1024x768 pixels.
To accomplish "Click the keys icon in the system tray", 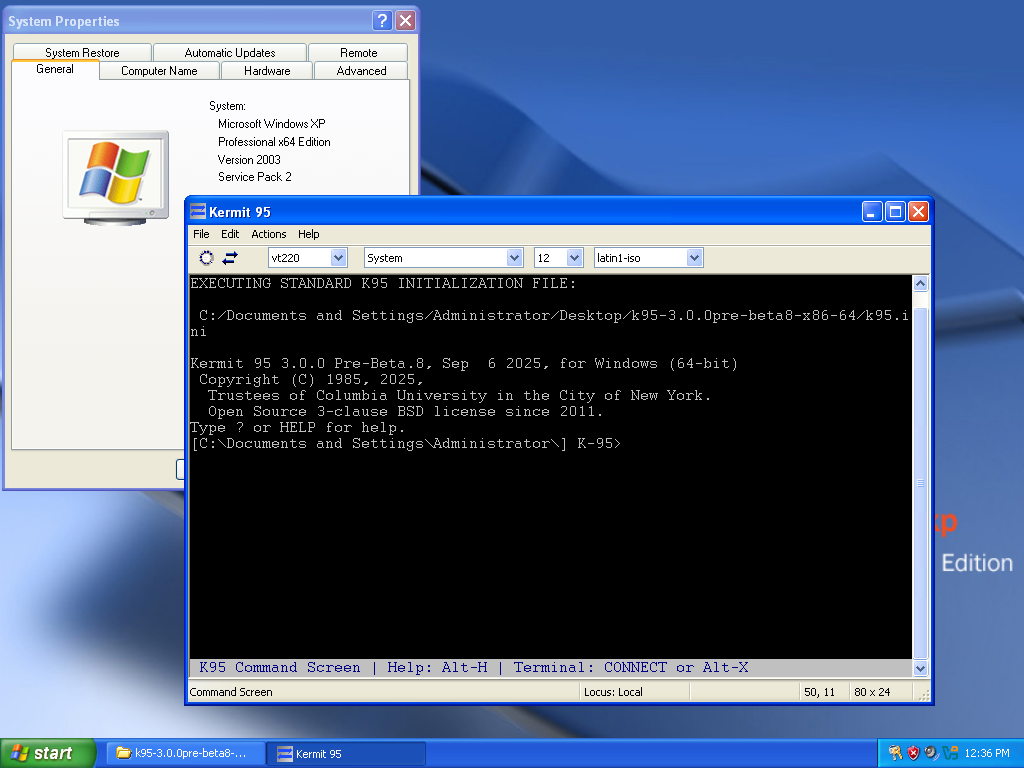I will 895,753.
